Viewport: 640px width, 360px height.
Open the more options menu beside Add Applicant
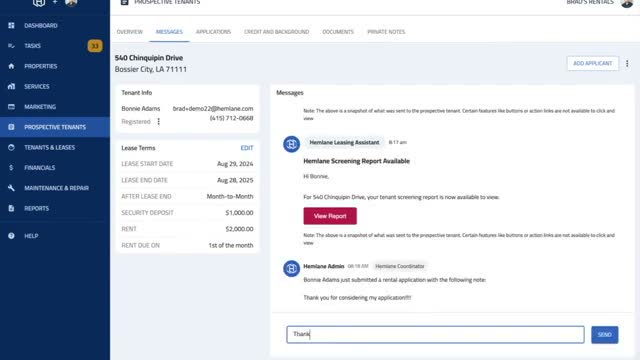click(x=627, y=64)
